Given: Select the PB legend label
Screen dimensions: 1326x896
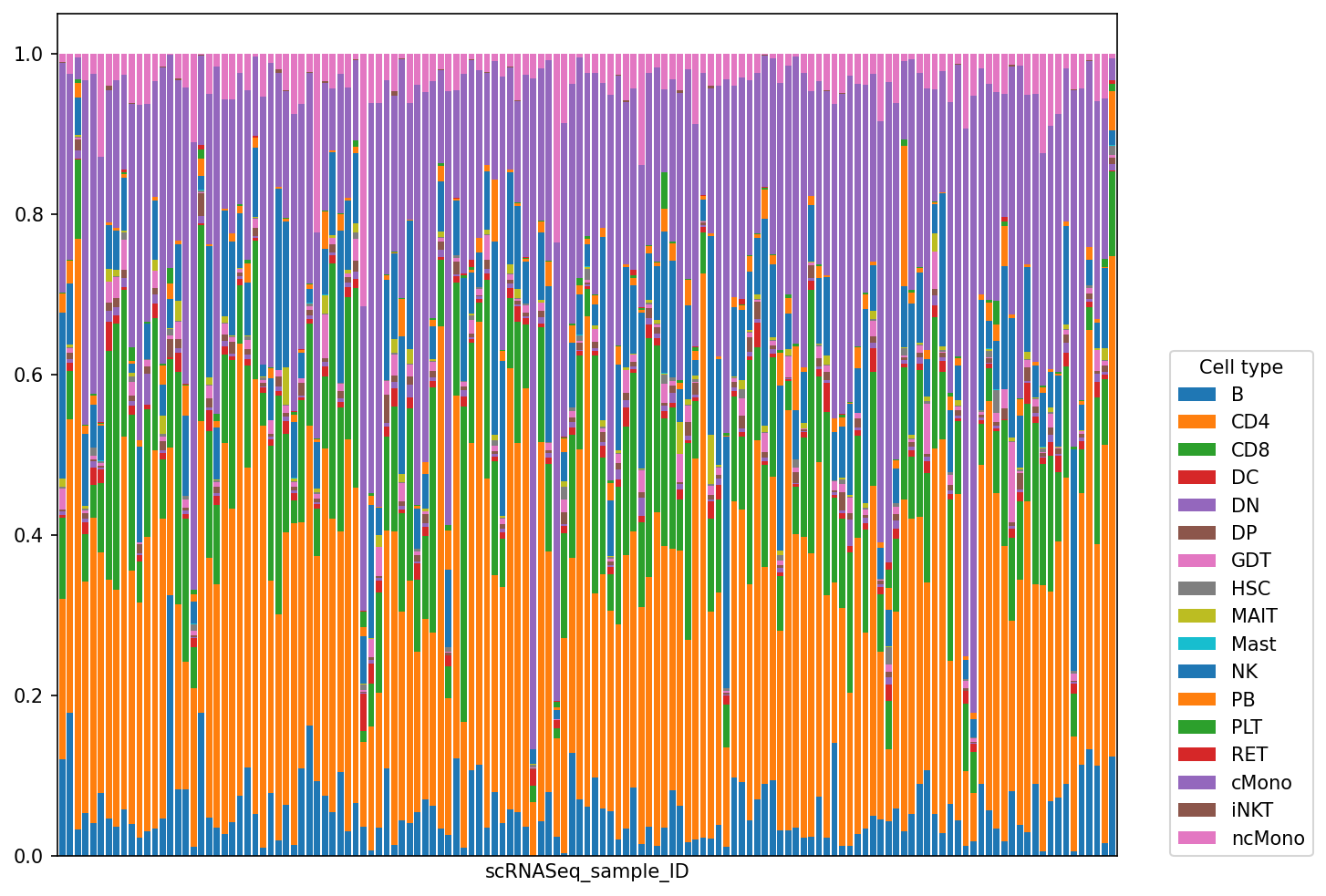Looking at the screenshot, I should [1243, 700].
